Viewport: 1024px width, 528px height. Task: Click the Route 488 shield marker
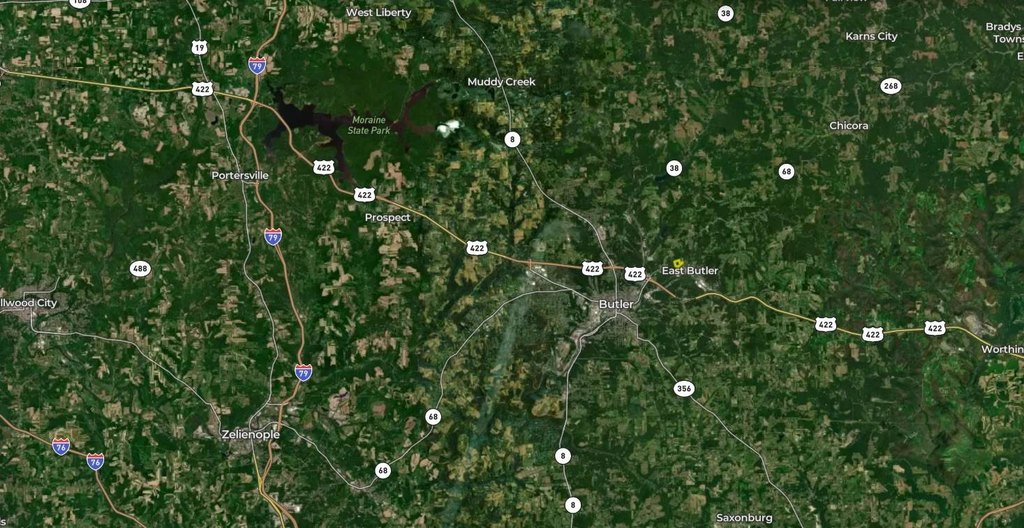[140, 269]
